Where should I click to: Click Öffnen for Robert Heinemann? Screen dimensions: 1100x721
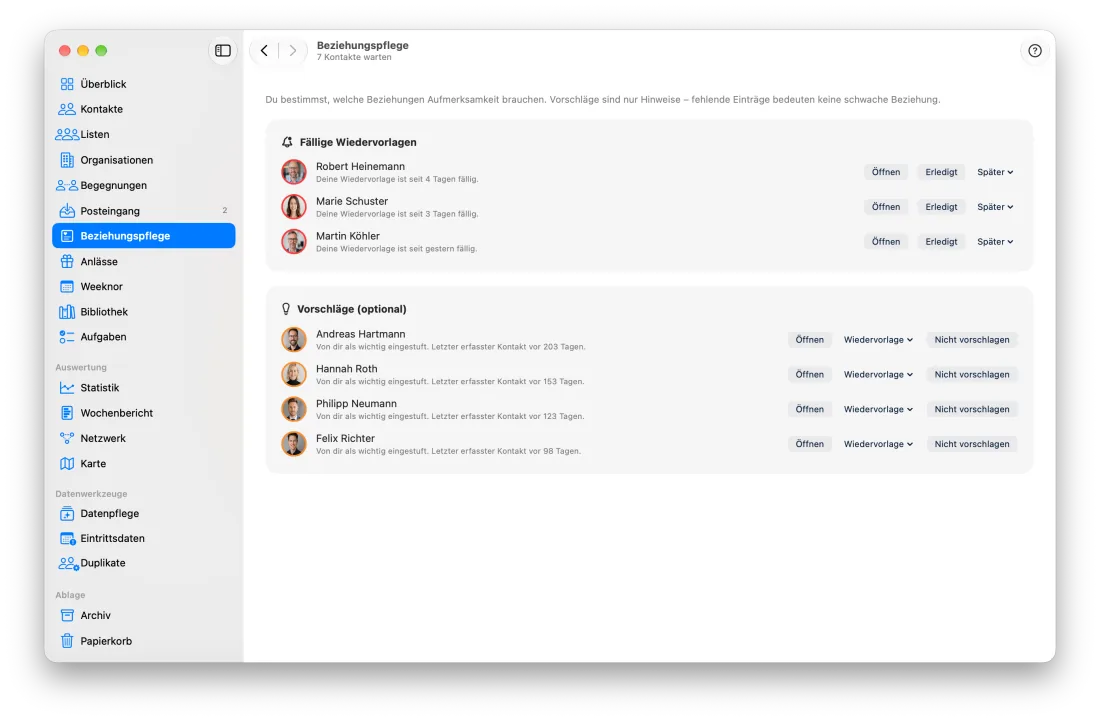[x=885, y=172]
